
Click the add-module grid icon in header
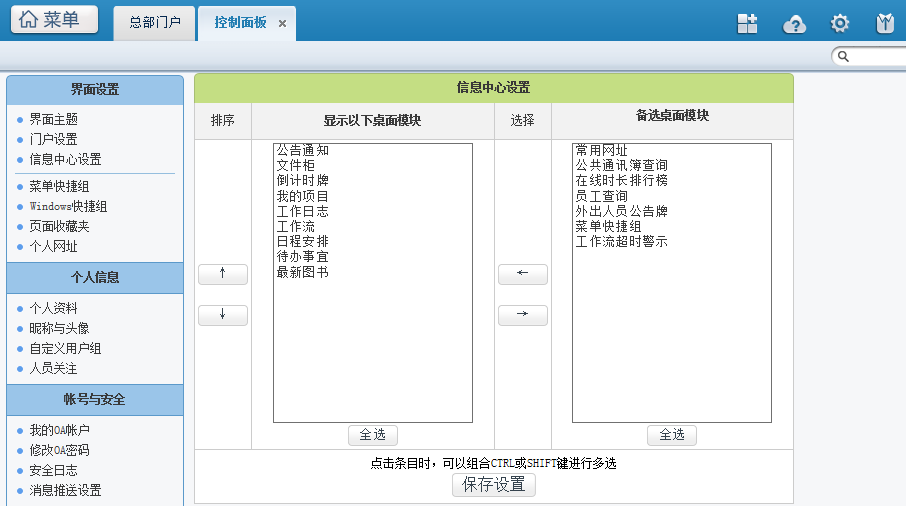[747, 24]
